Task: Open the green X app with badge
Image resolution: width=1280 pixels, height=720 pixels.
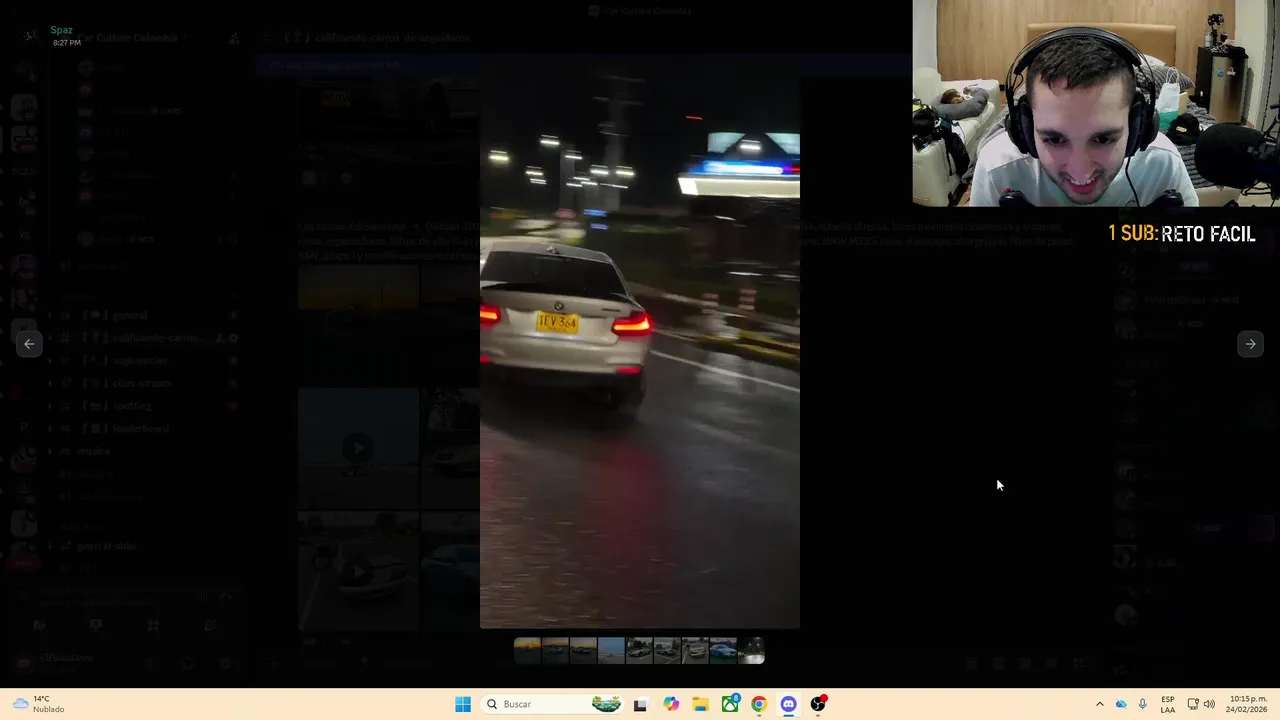Action: click(x=730, y=704)
